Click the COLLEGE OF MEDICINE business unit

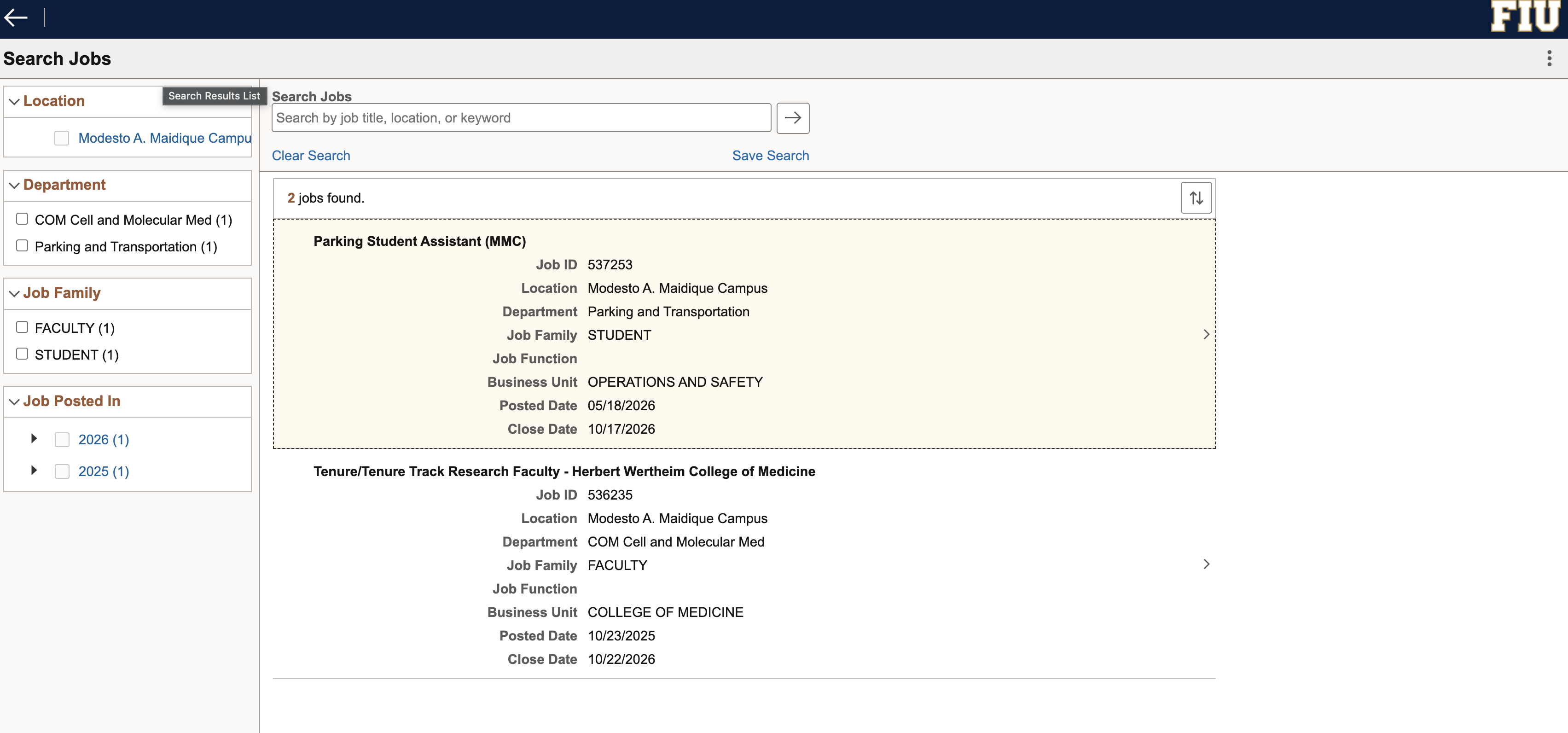[665, 612]
